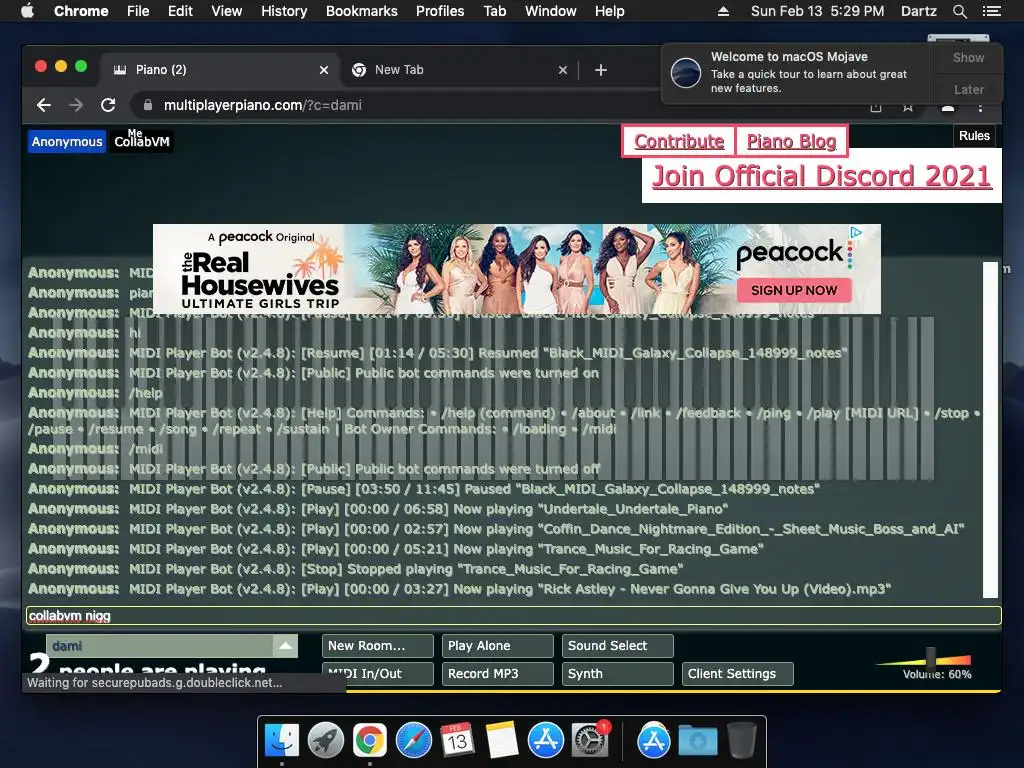Open Client Settings
The width and height of the screenshot is (1024, 768).
click(738, 674)
